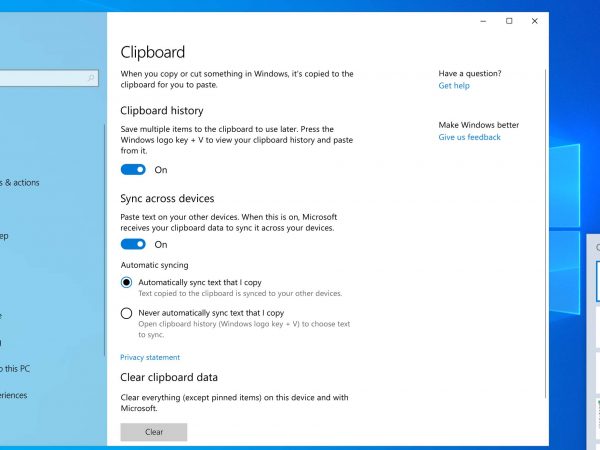Click the 'Clear clipboard data' heading

point(169,378)
